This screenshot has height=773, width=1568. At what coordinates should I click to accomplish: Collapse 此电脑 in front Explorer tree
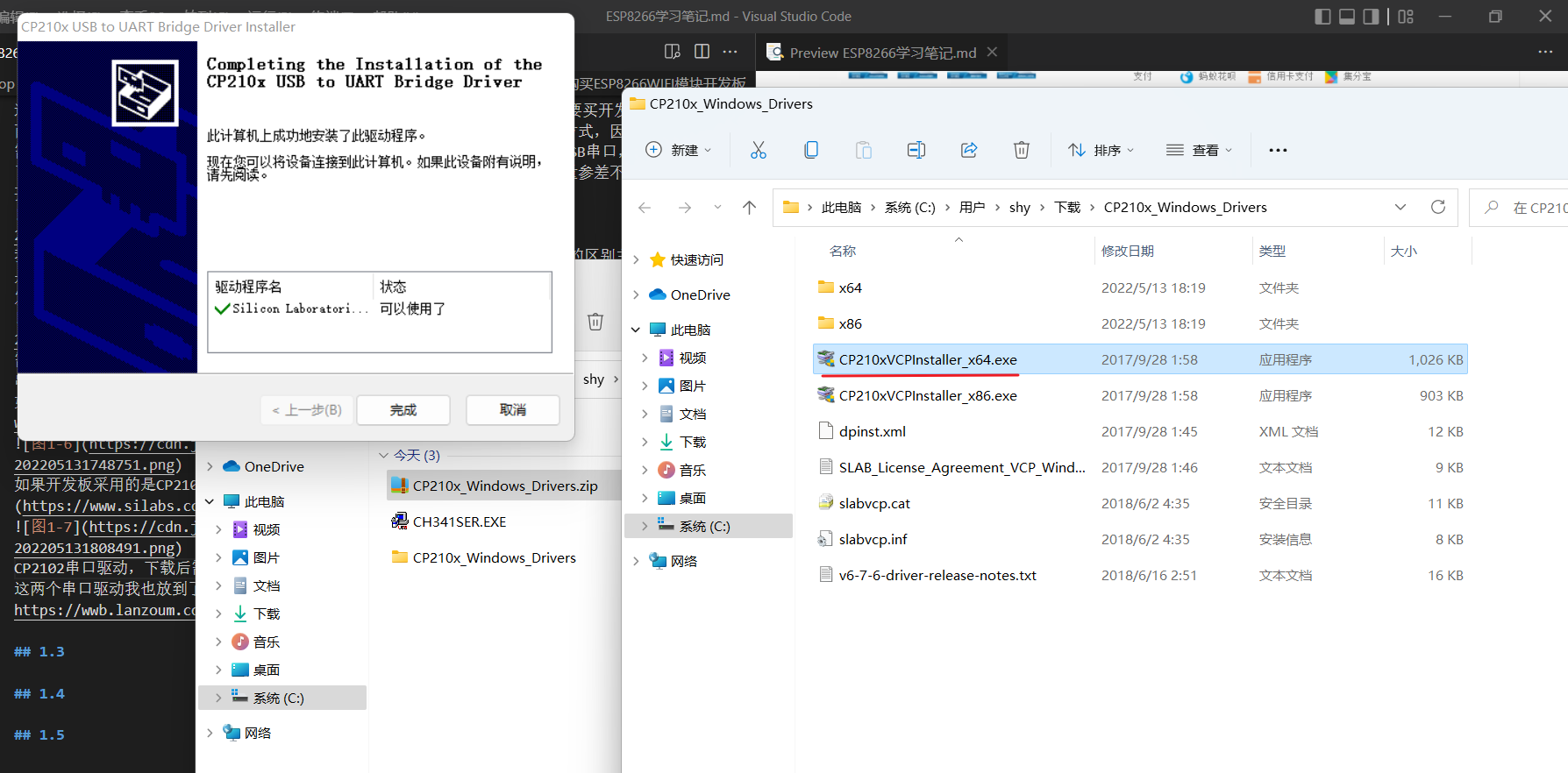click(637, 330)
